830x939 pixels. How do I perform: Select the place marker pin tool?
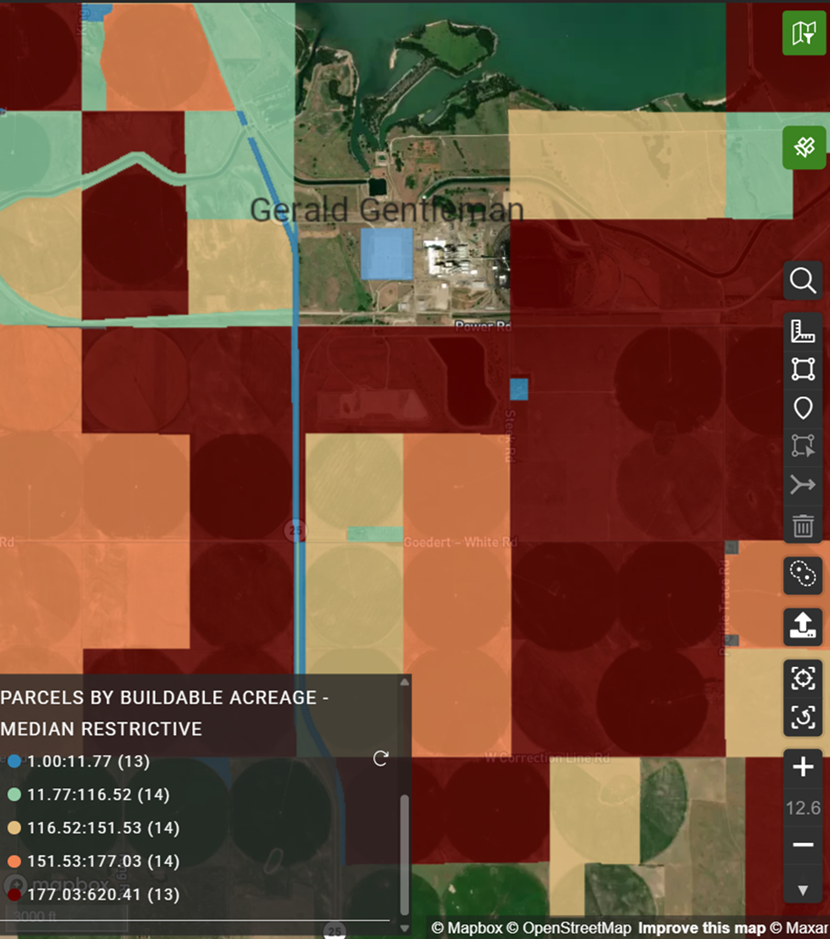click(x=803, y=408)
